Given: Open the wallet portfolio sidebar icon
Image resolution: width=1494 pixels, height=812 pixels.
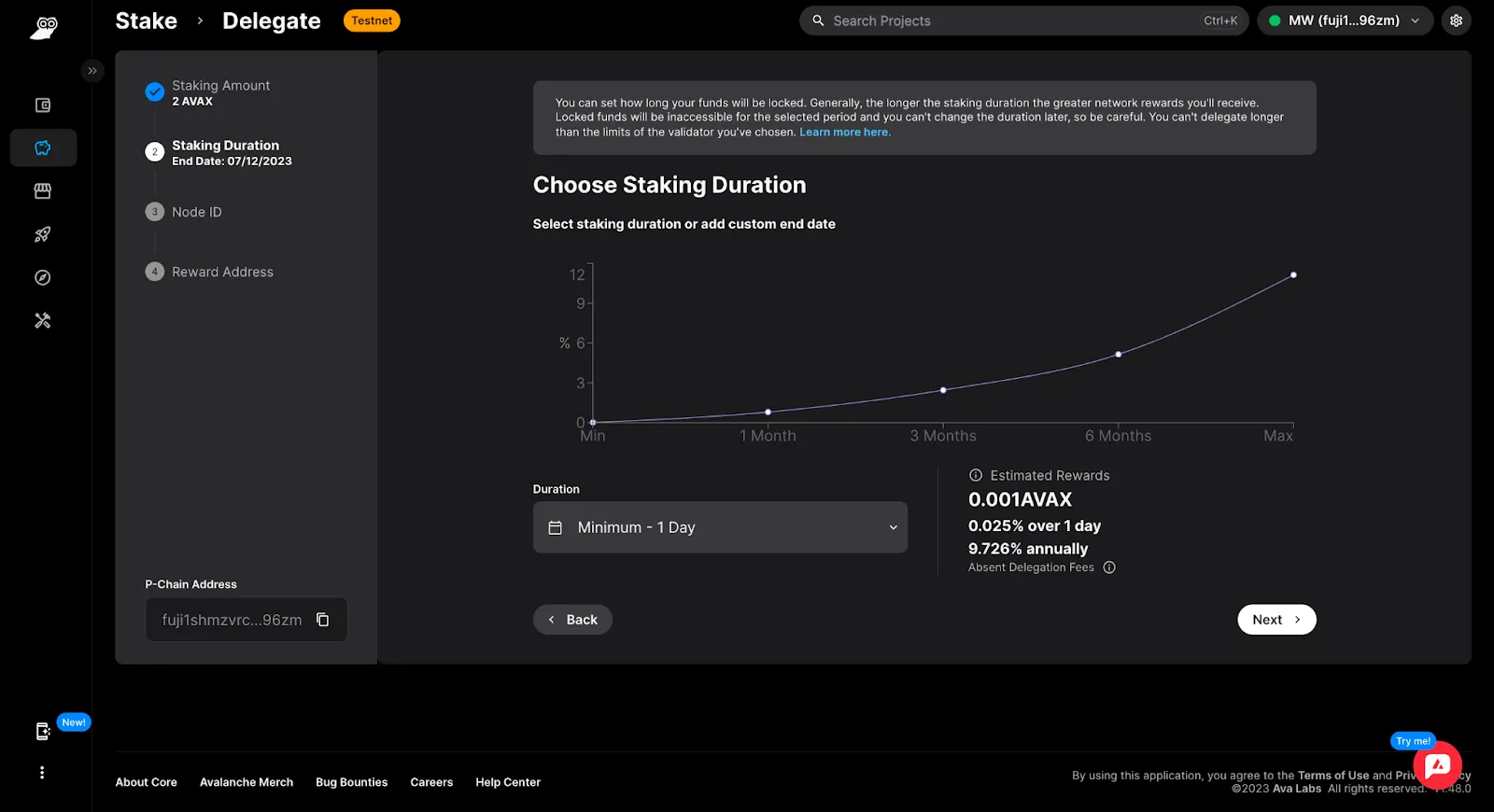Looking at the screenshot, I should tap(43, 105).
